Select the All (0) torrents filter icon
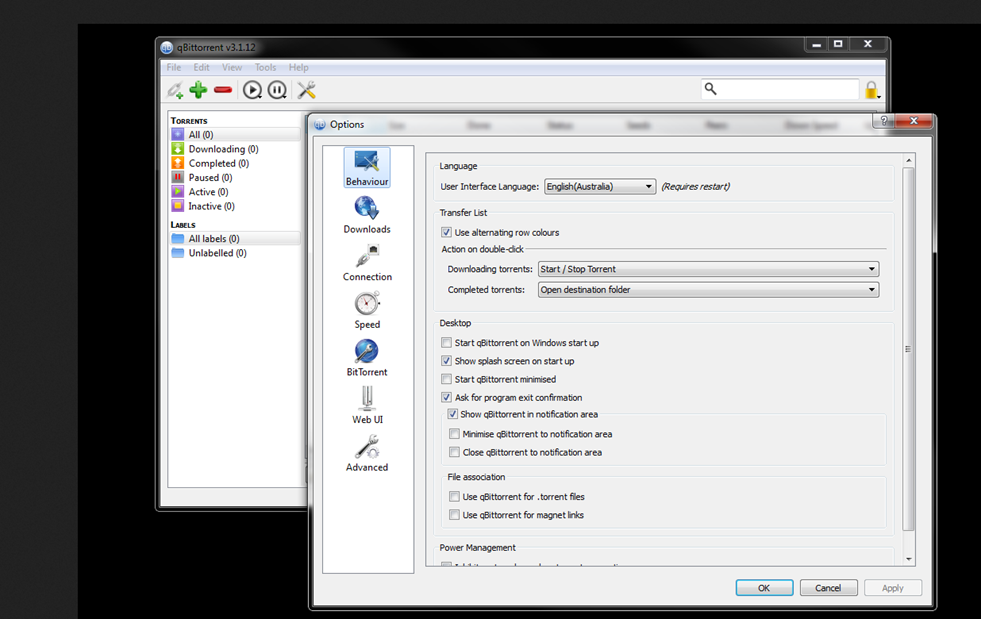Image resolution: width=981 pixels, height=619 pixels. [178, 135]
